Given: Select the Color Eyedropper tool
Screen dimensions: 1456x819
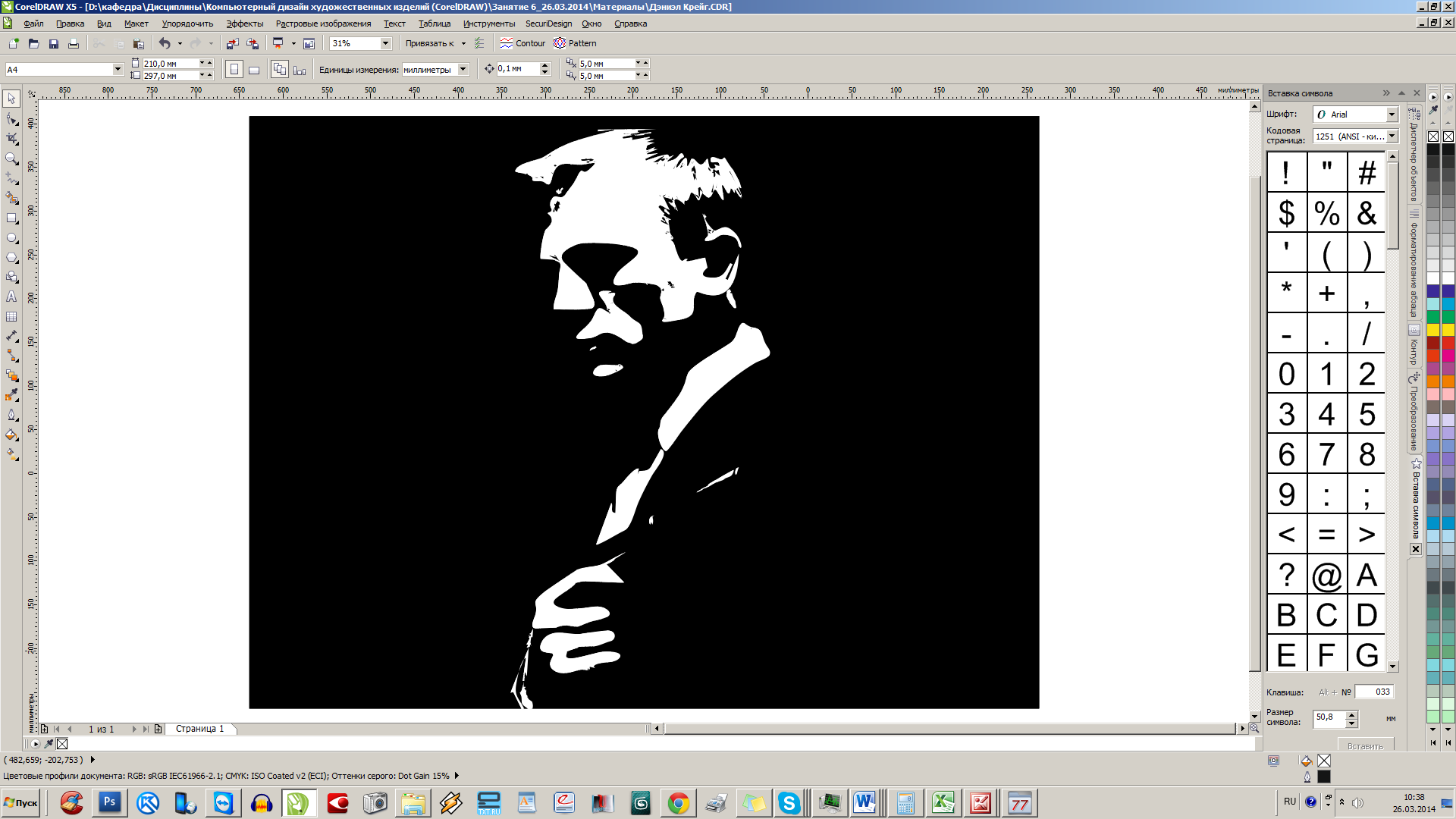Looking at the screenshot, I should tap(11, 395).
